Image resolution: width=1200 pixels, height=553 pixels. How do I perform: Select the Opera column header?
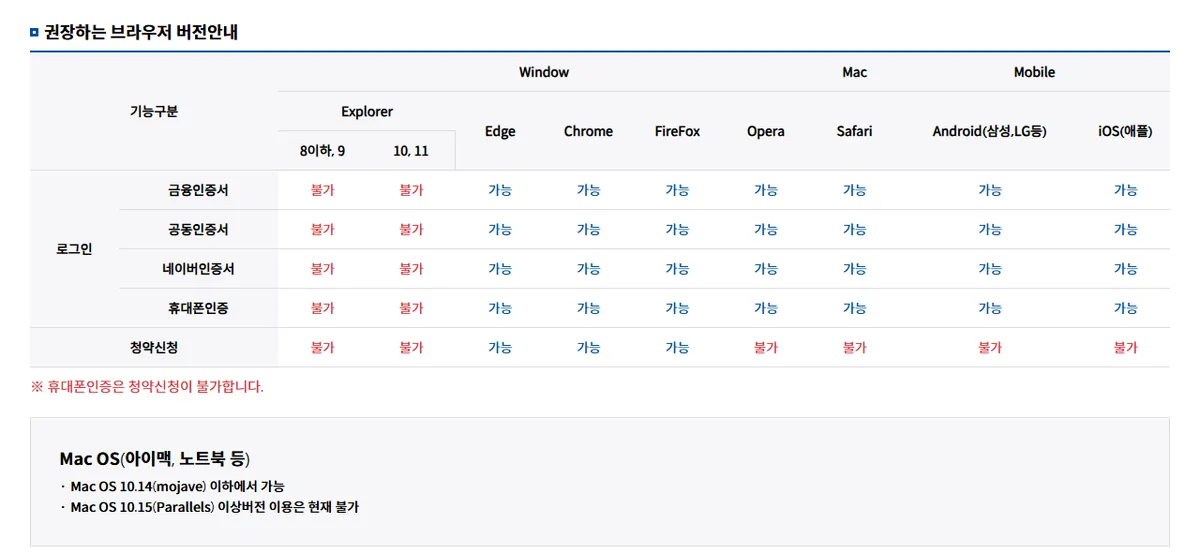tap(766, 131)
